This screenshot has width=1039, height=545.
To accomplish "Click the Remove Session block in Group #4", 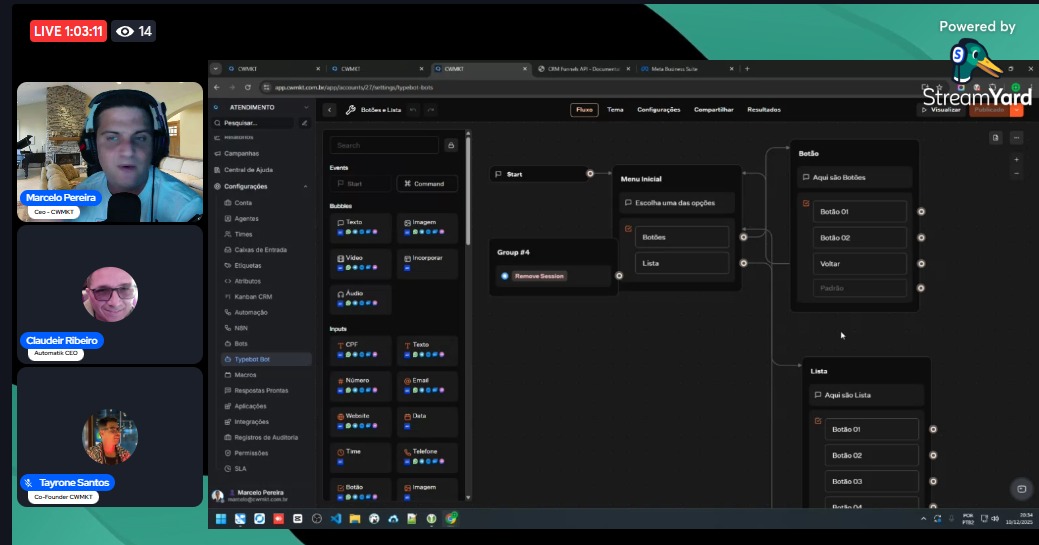I will tap(540, 276).
